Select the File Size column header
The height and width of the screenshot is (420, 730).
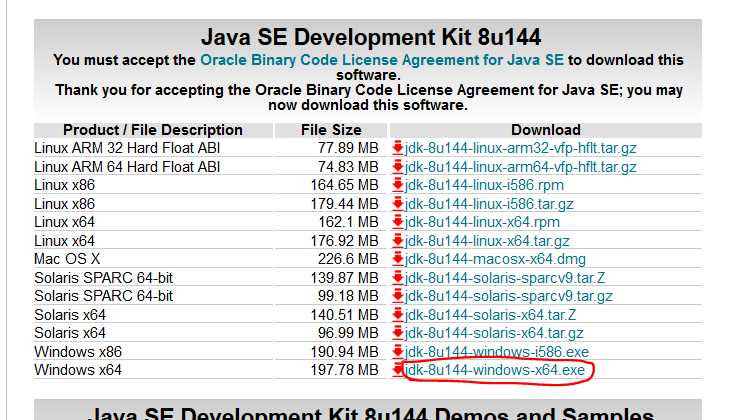pos(331,130)
